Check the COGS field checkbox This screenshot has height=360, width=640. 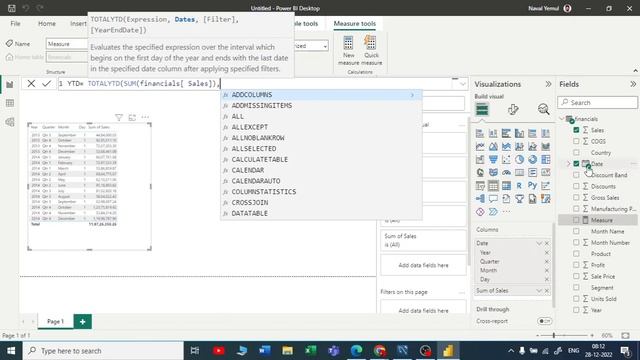[576, 141]
